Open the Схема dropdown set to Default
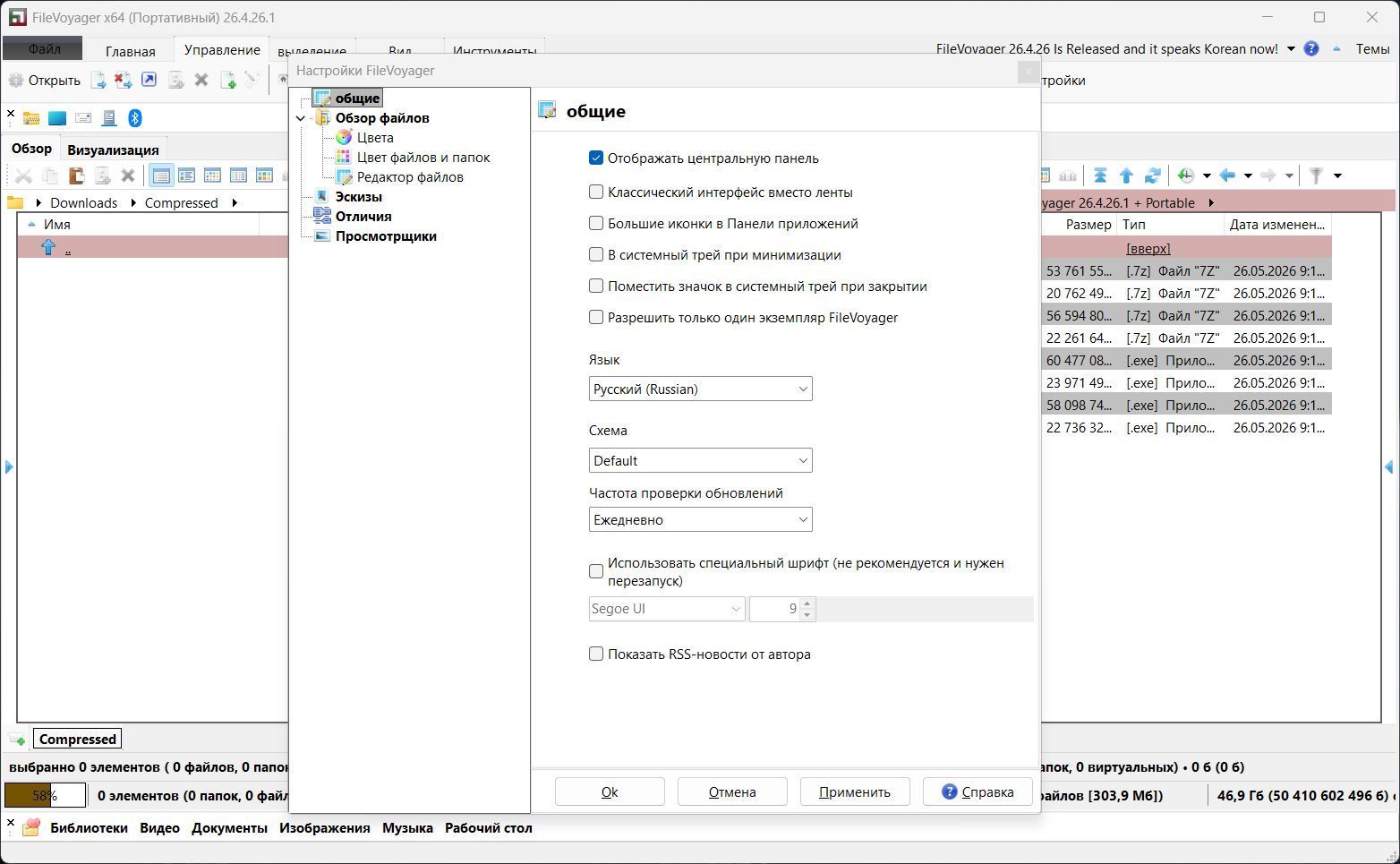 point(700,460)
